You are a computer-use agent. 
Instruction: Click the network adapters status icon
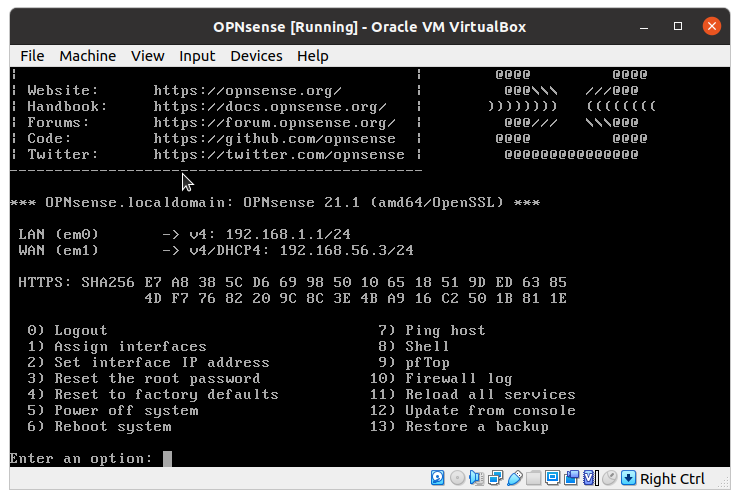pyautogui.click(x=495, y=478)
